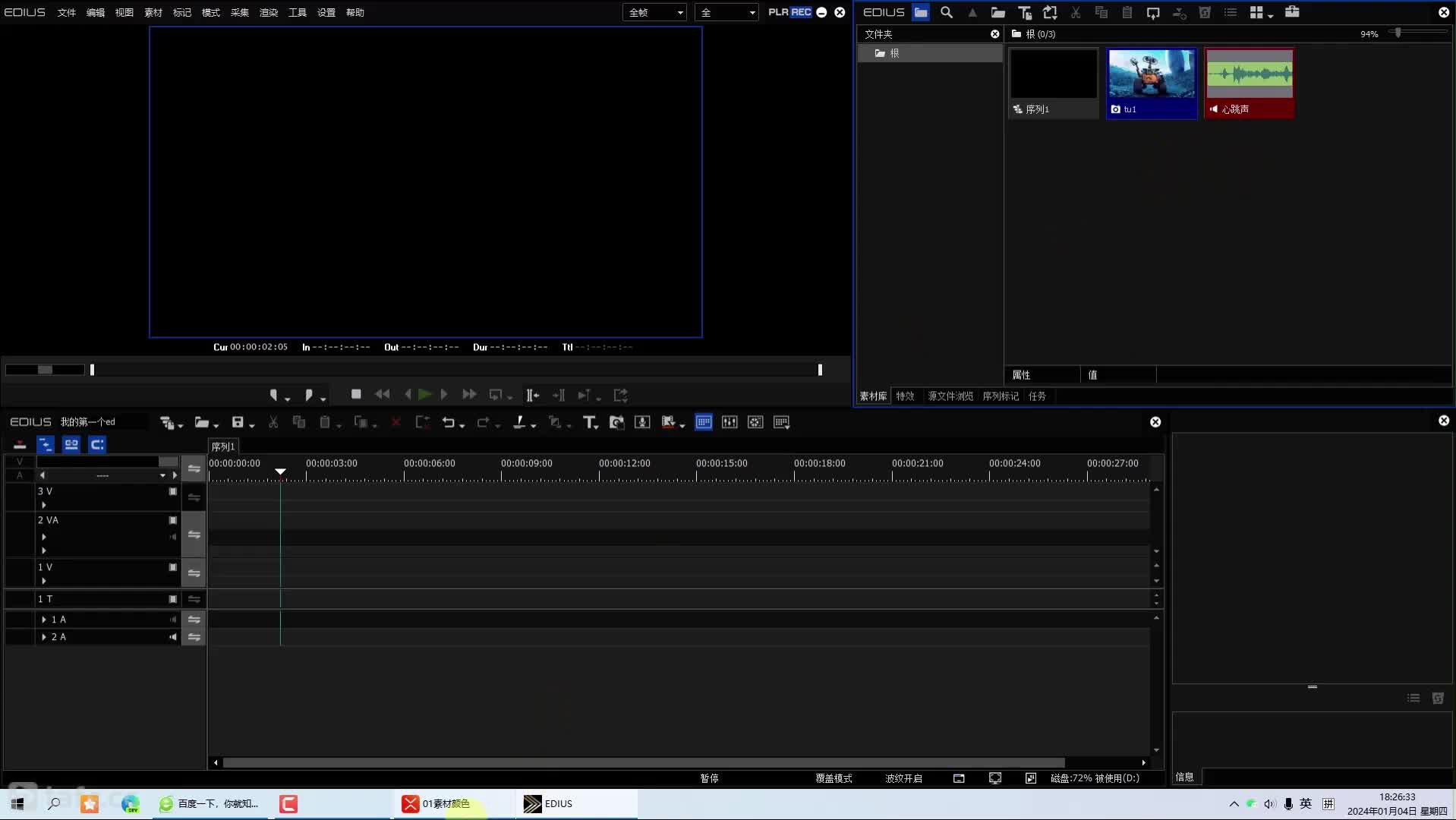Adjust the bin thumbnail size slider
This screenshot has width=1456, height=820.
(x=1398, y=33)
